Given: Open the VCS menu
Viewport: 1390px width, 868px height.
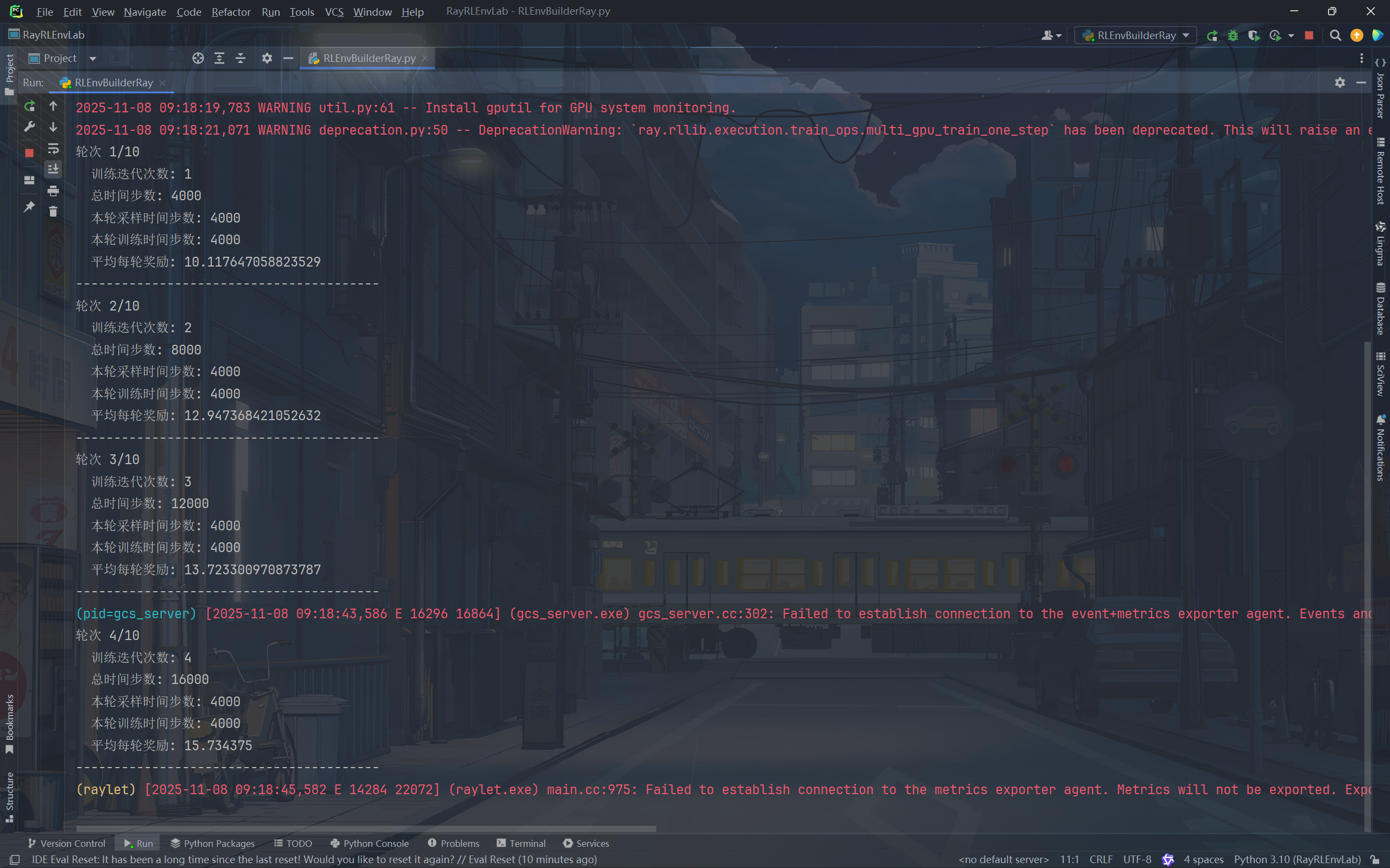Looking at the screenshot, I should pos(334,11).
